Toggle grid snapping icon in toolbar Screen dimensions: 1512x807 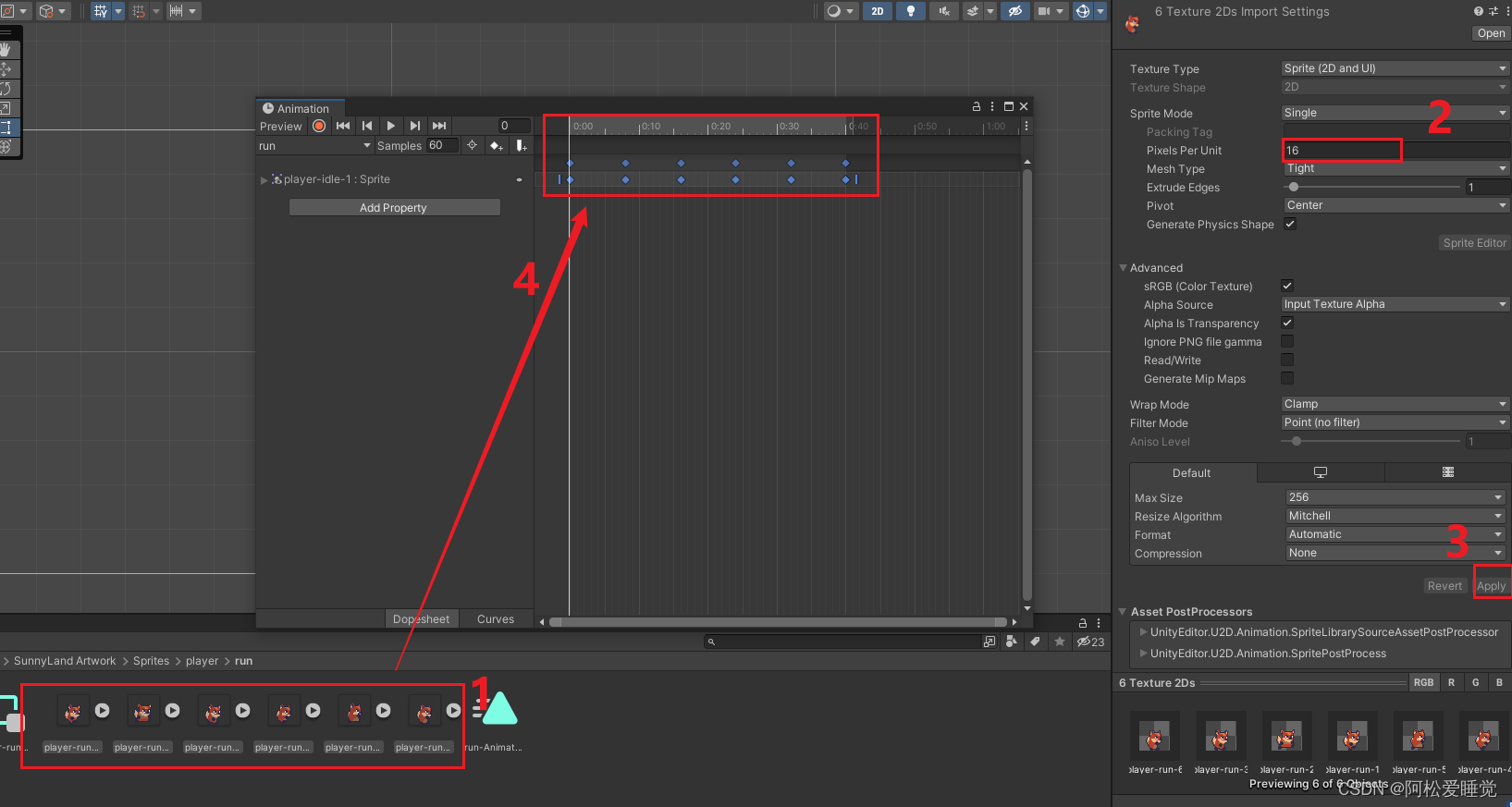pos(139,11)
